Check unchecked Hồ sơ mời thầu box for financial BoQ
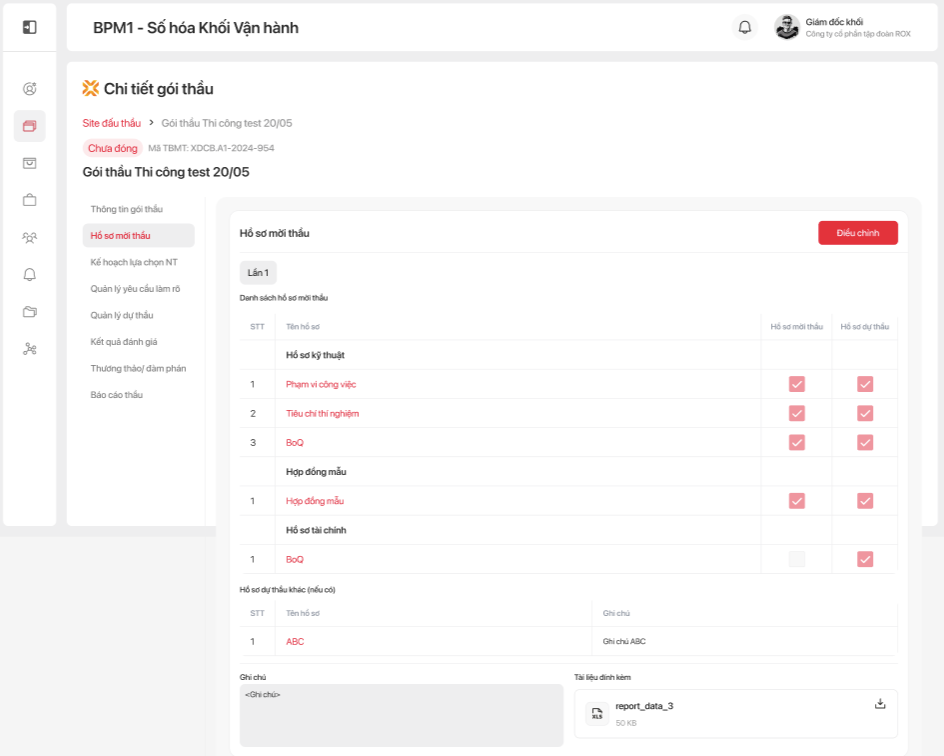The image size is (944, 756). [x=797, y=559]
